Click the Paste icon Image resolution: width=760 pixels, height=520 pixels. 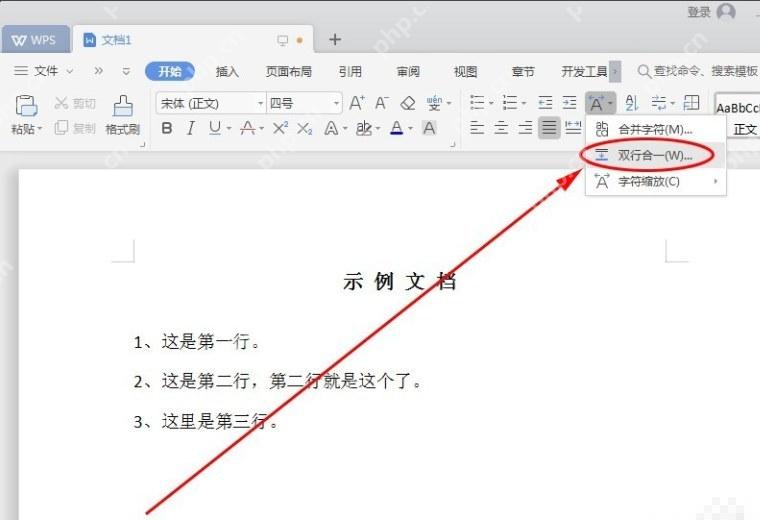pos(26,105)
